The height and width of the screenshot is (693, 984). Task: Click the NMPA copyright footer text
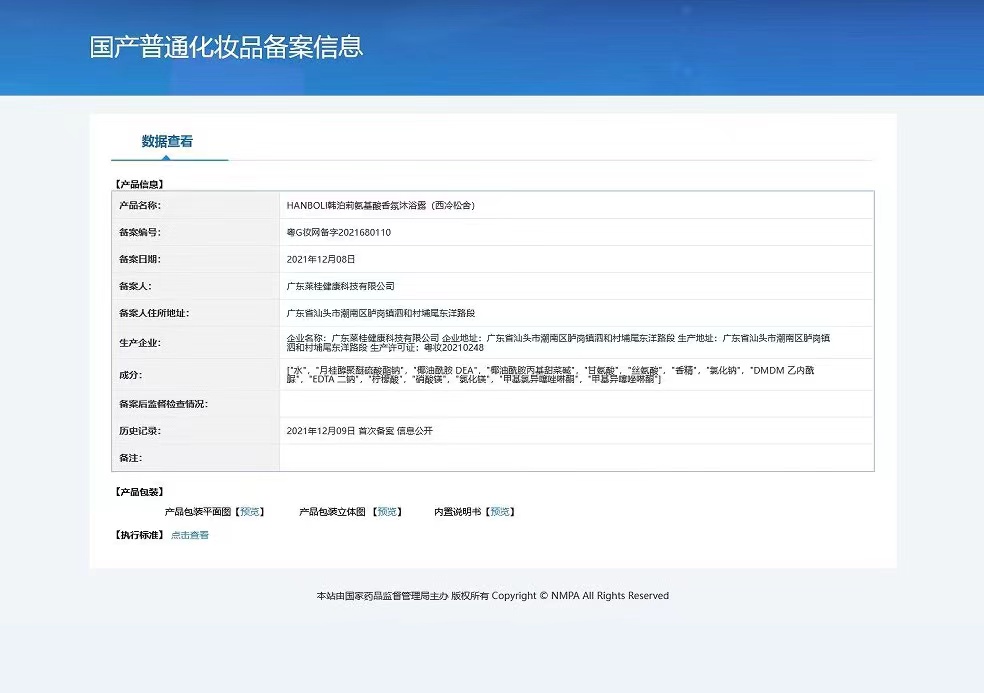click(492, 596)
